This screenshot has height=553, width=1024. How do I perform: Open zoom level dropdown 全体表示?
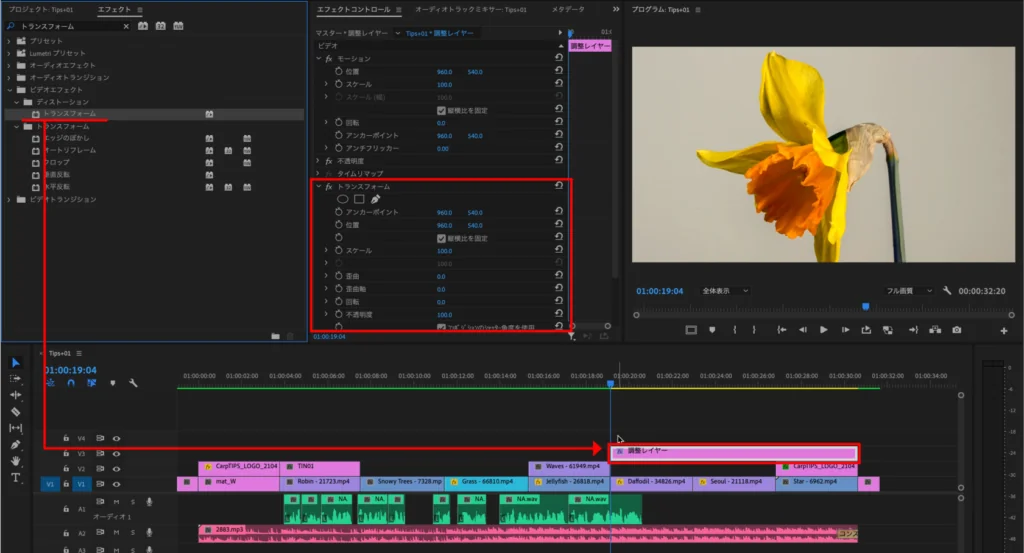pyautogui.click(x=725, y=291)
